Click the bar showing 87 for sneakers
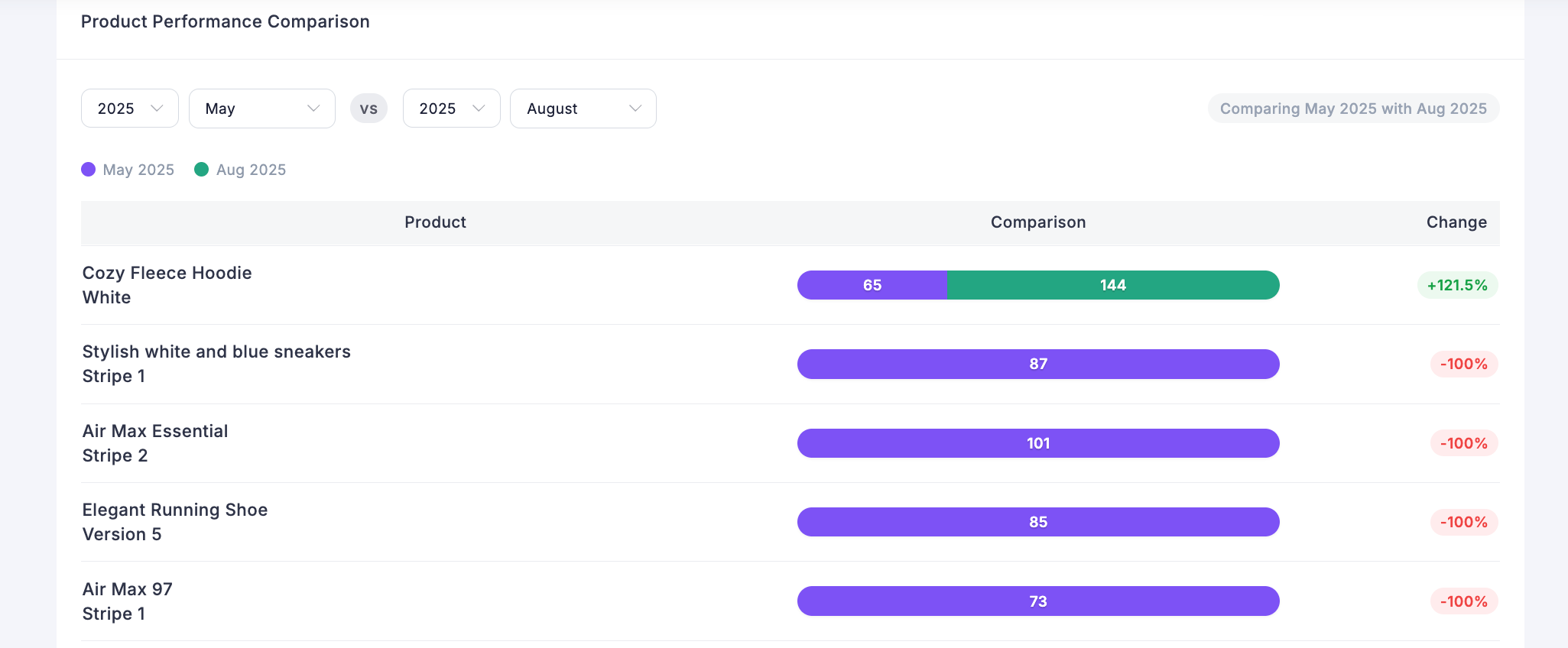 [1037, 364]
